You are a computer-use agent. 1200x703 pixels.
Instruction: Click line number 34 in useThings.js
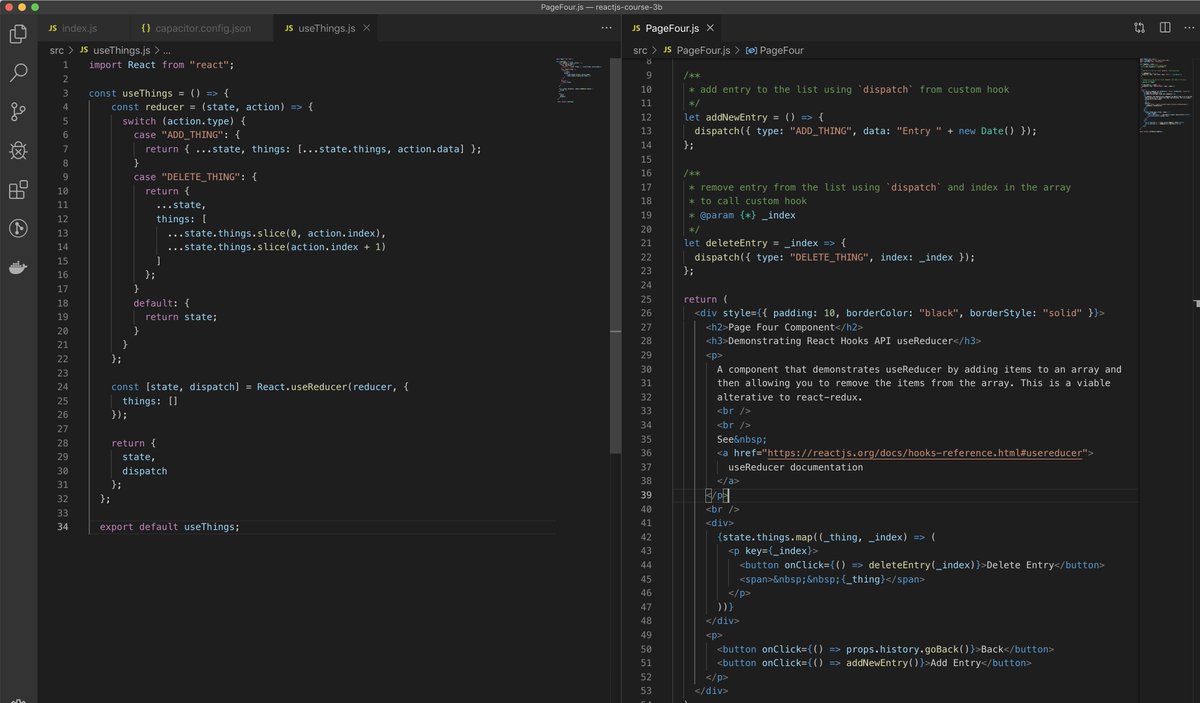[x=62, y=527]
